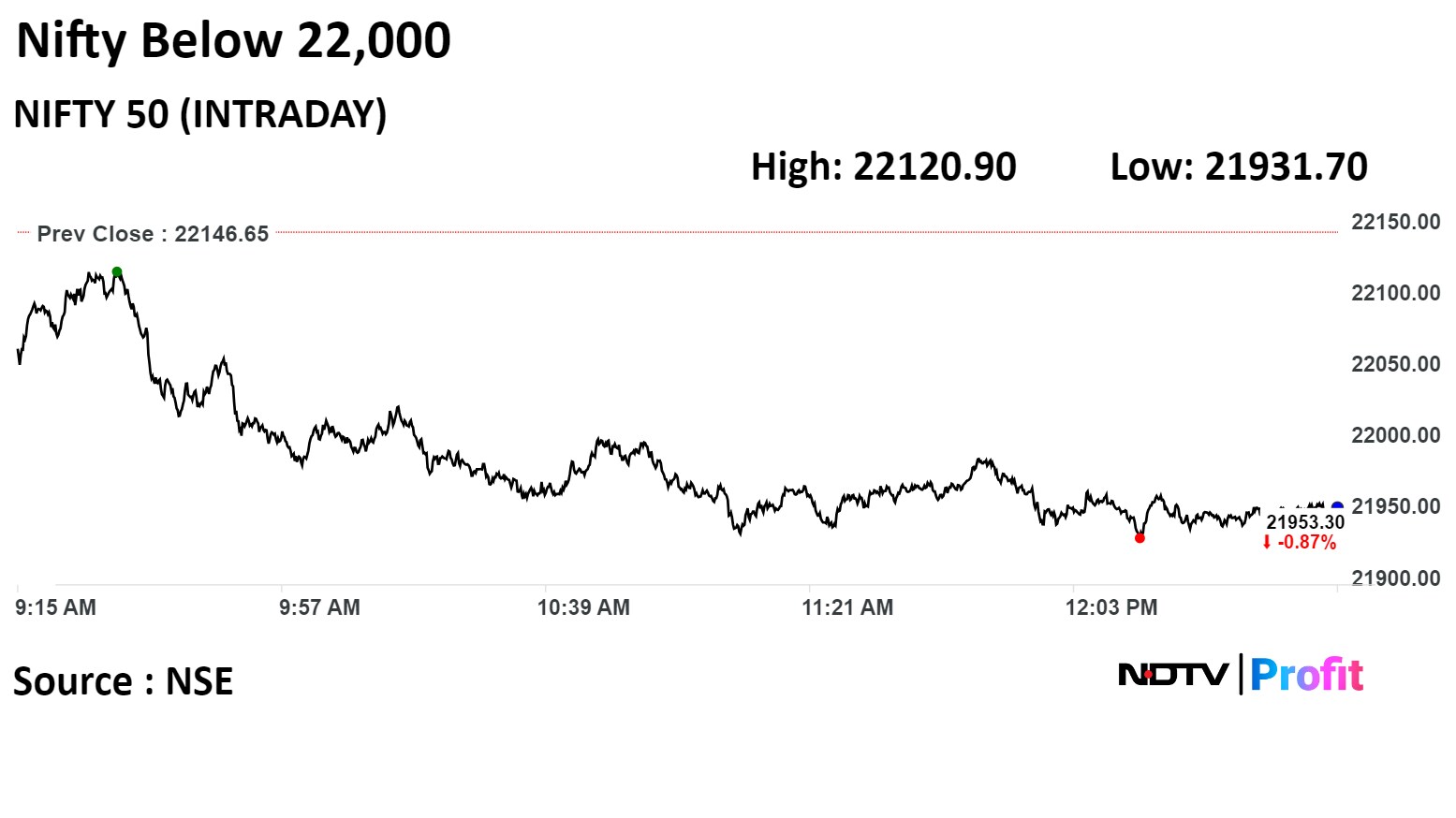Click the Nifty Below 22,000 headline
Viewport: 1456px width, 818px height.
(x=234, y=40)
